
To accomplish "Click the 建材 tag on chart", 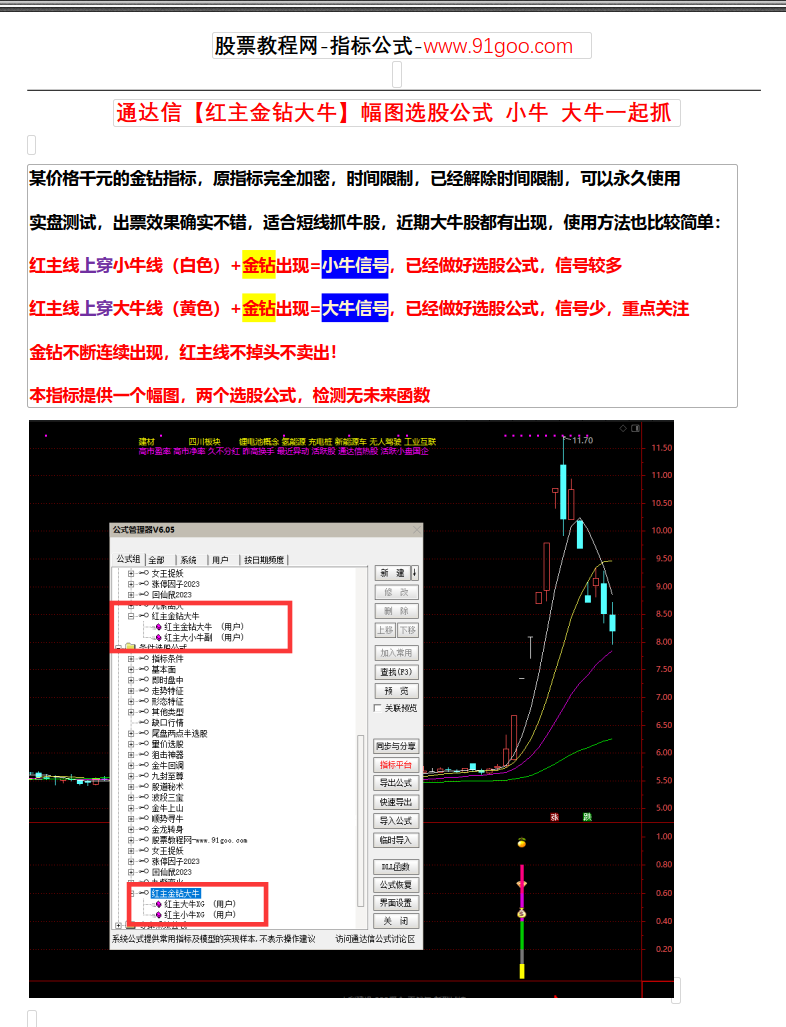I will (x=147, y=441).
